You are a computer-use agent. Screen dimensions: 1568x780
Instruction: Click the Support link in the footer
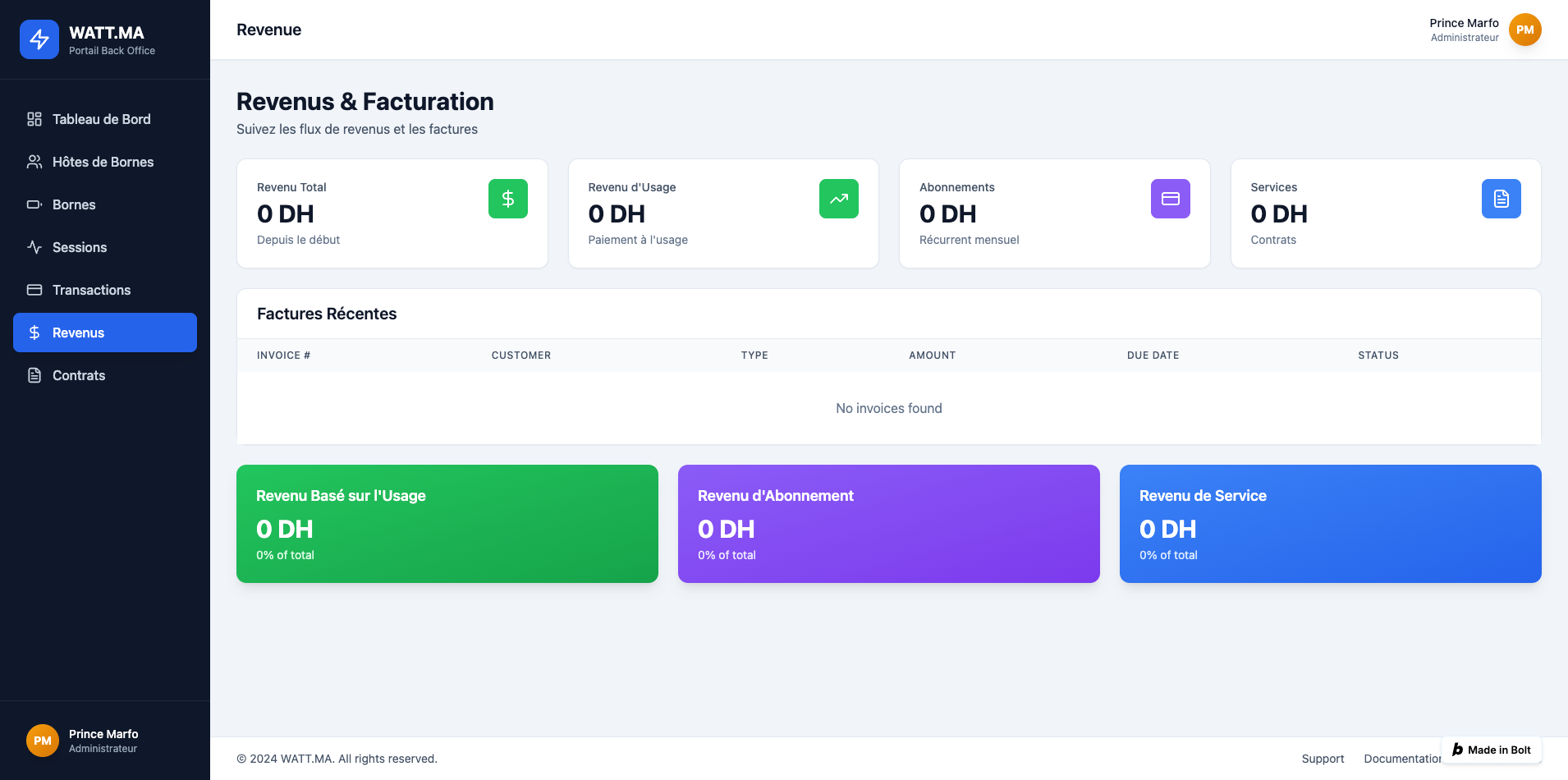point(1323,759)
